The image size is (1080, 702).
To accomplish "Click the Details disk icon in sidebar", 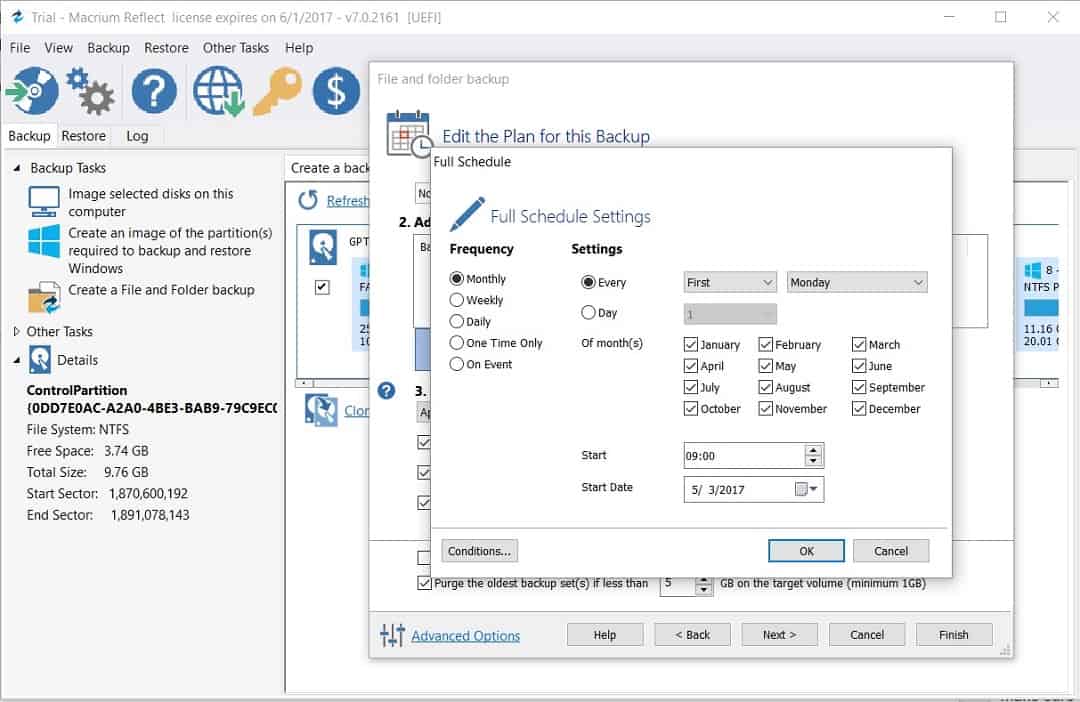I will pos(40,360).
